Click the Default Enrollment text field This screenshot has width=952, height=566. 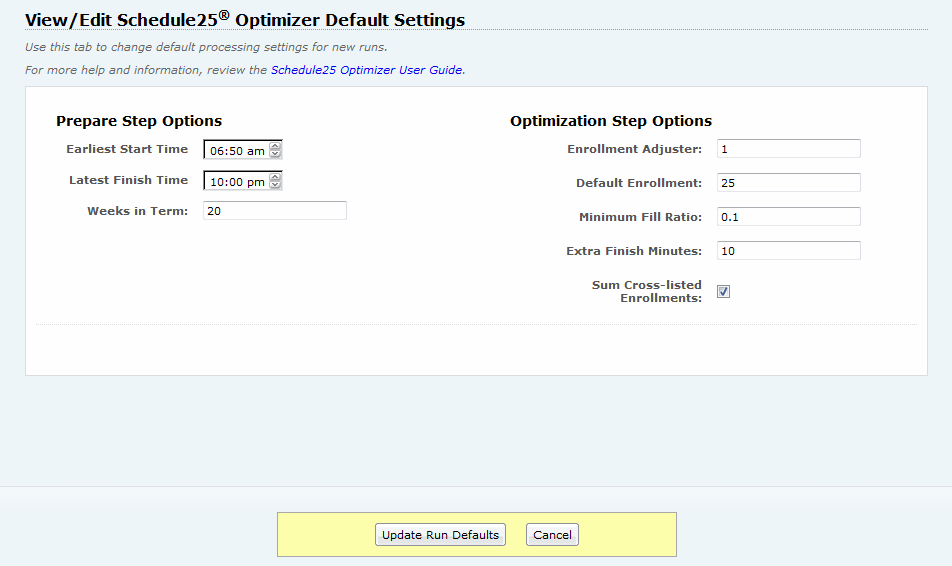point(788,183)
